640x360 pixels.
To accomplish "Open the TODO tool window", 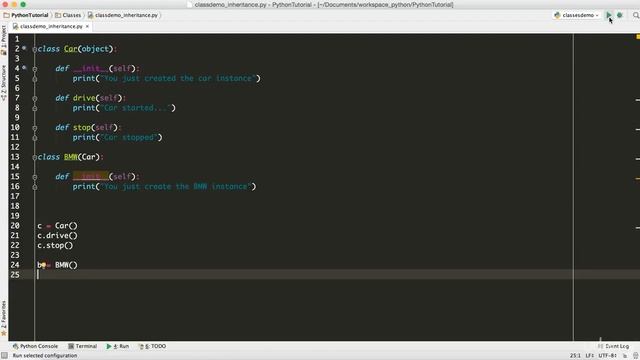I will point(152,346).
